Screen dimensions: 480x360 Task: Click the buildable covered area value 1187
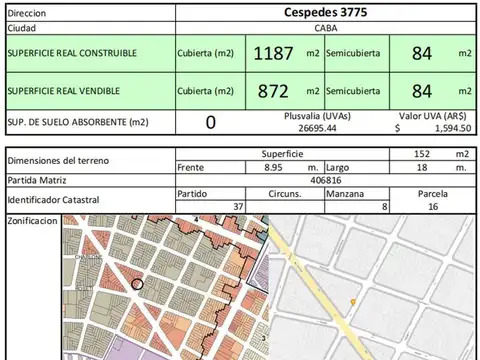coord(273,53)
